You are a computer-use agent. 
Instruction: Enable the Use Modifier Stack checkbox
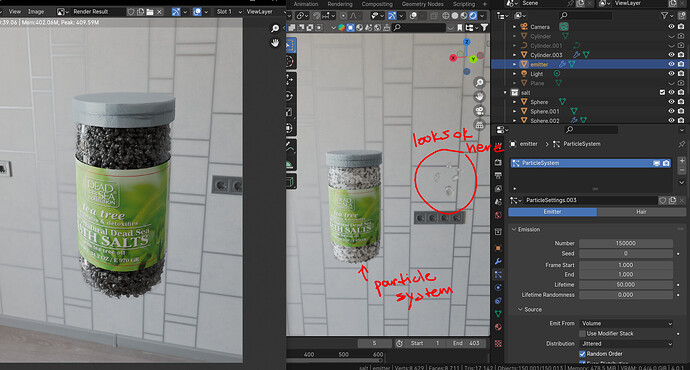click(583, 333)
